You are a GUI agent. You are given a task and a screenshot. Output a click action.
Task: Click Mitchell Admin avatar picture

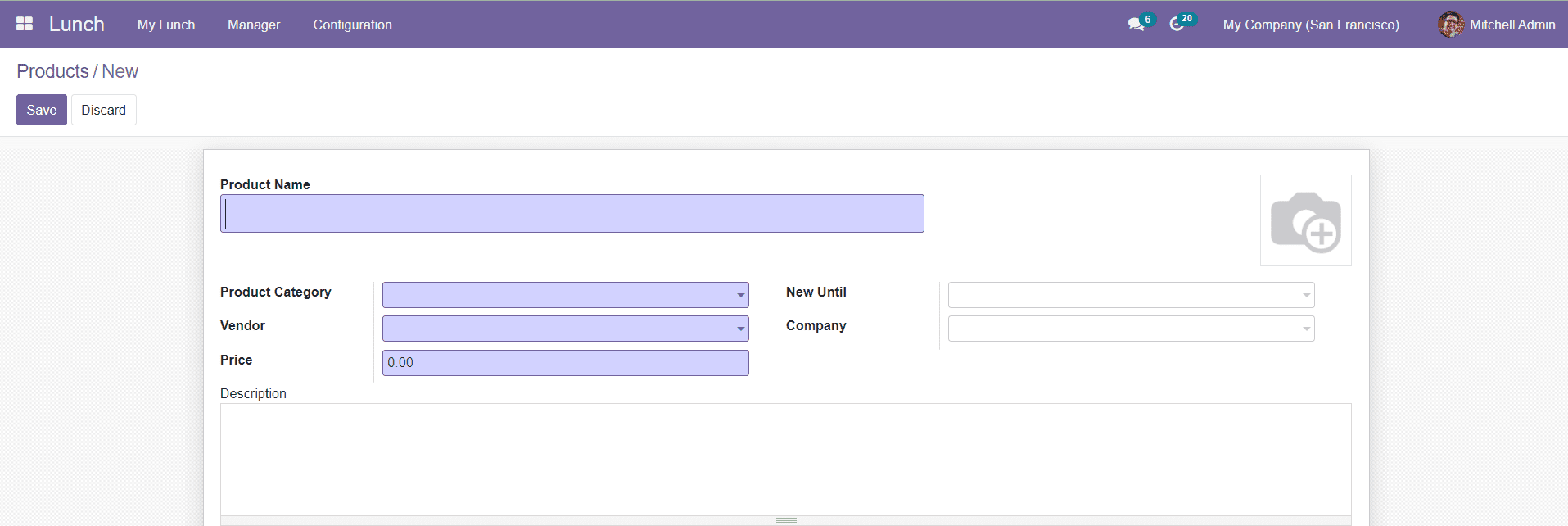pos(1451,25)
